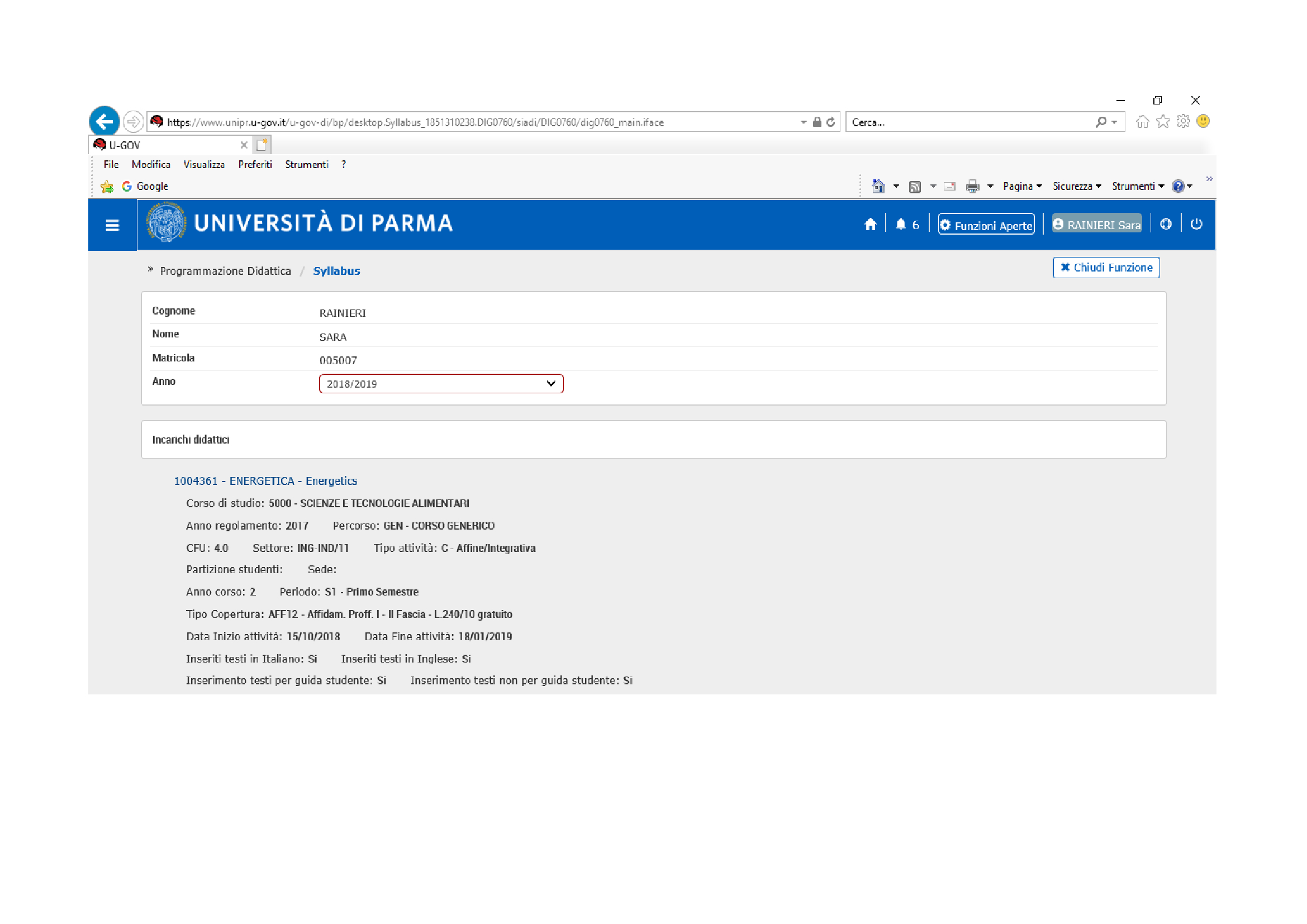
Task: Click the add to favorites bar star icon
Action: click(107, 187)
